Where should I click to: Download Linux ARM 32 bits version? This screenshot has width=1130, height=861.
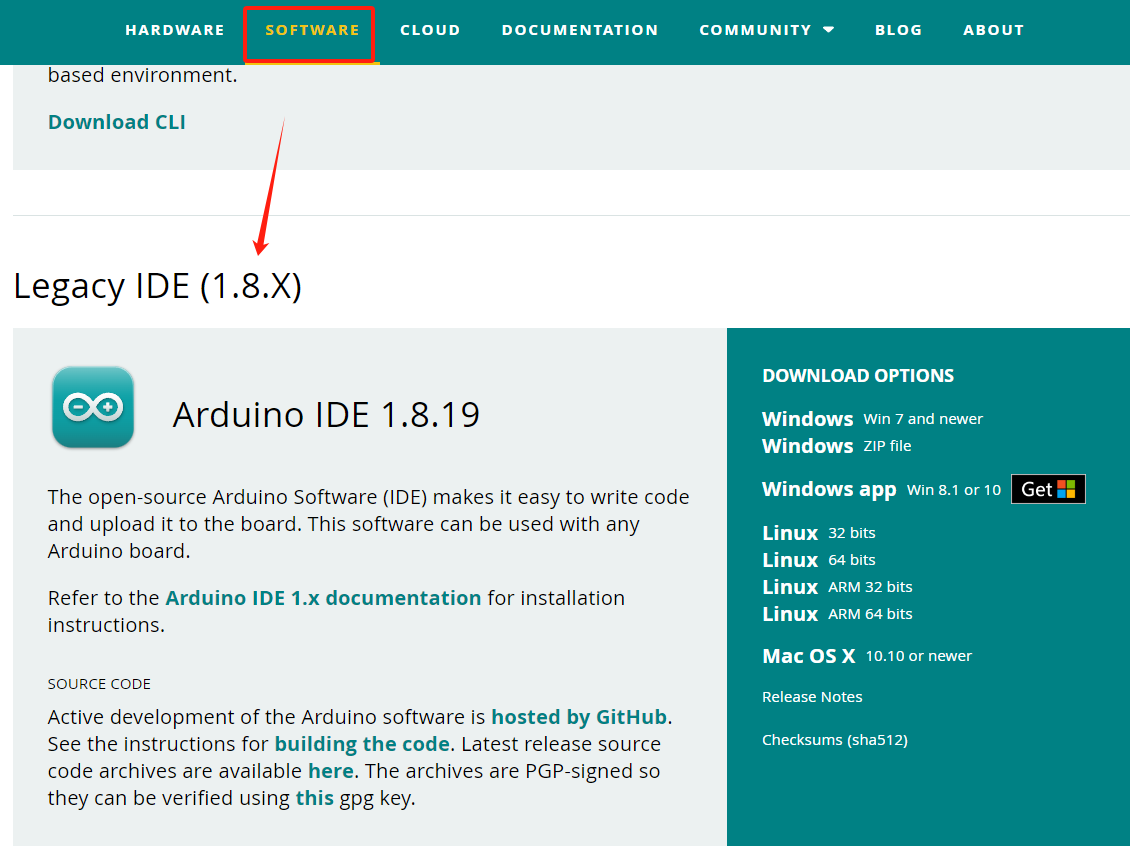pyautogui.click(x=837, y=587)
